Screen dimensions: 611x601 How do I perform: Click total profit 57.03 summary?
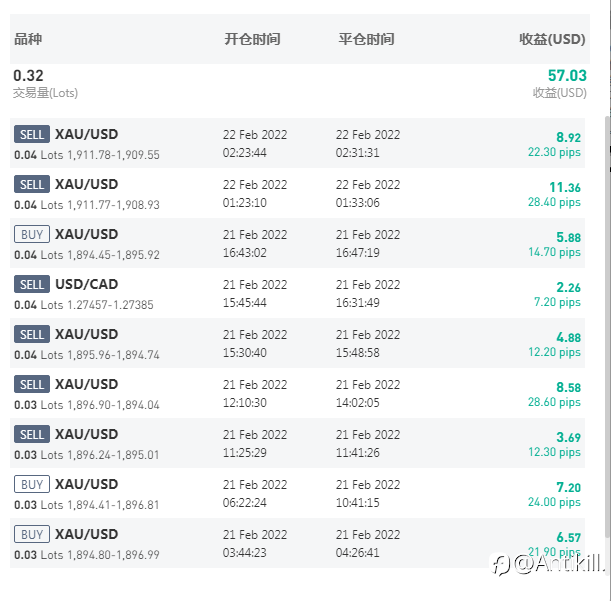pos(567,76)
